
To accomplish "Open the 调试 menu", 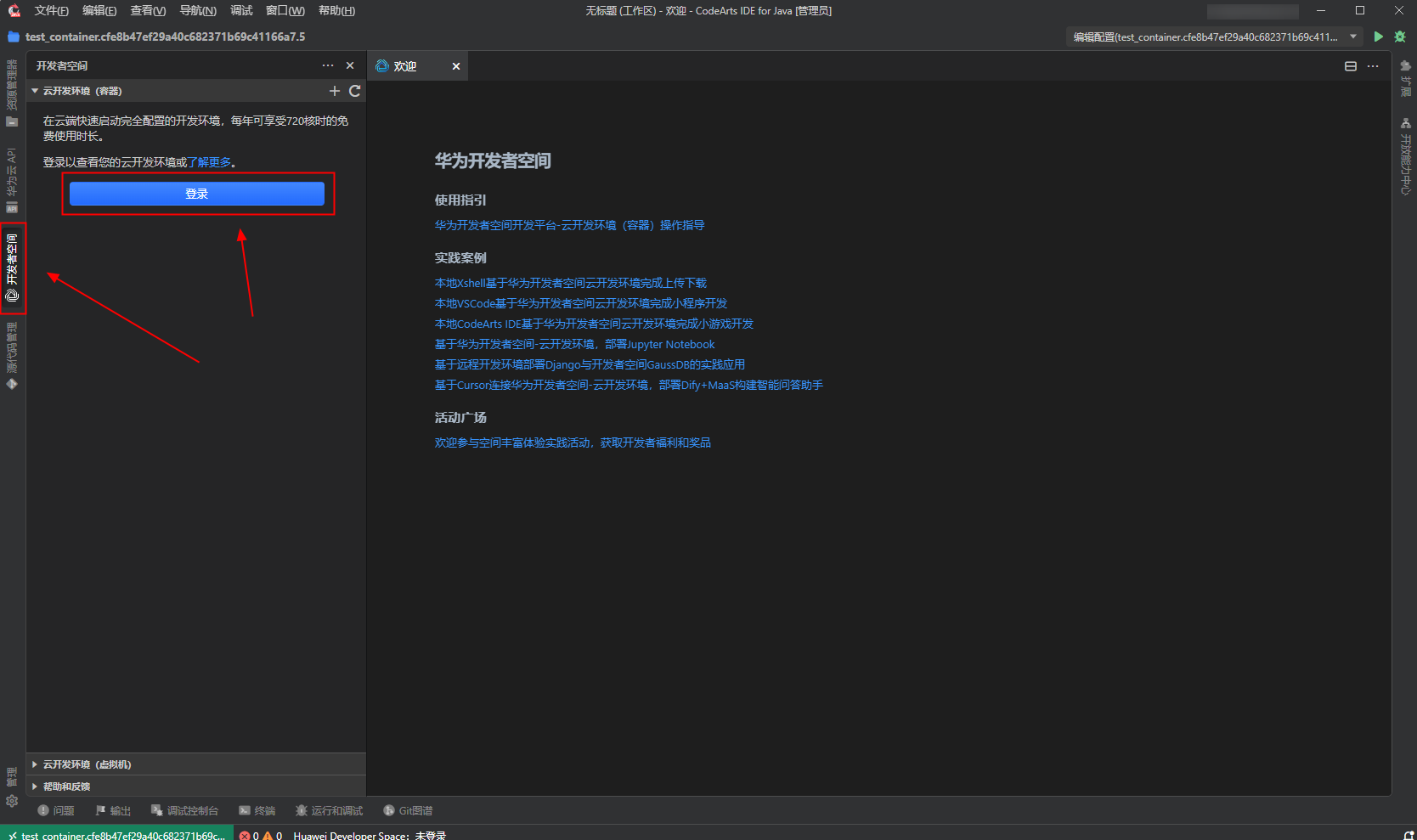I will 241,10.
